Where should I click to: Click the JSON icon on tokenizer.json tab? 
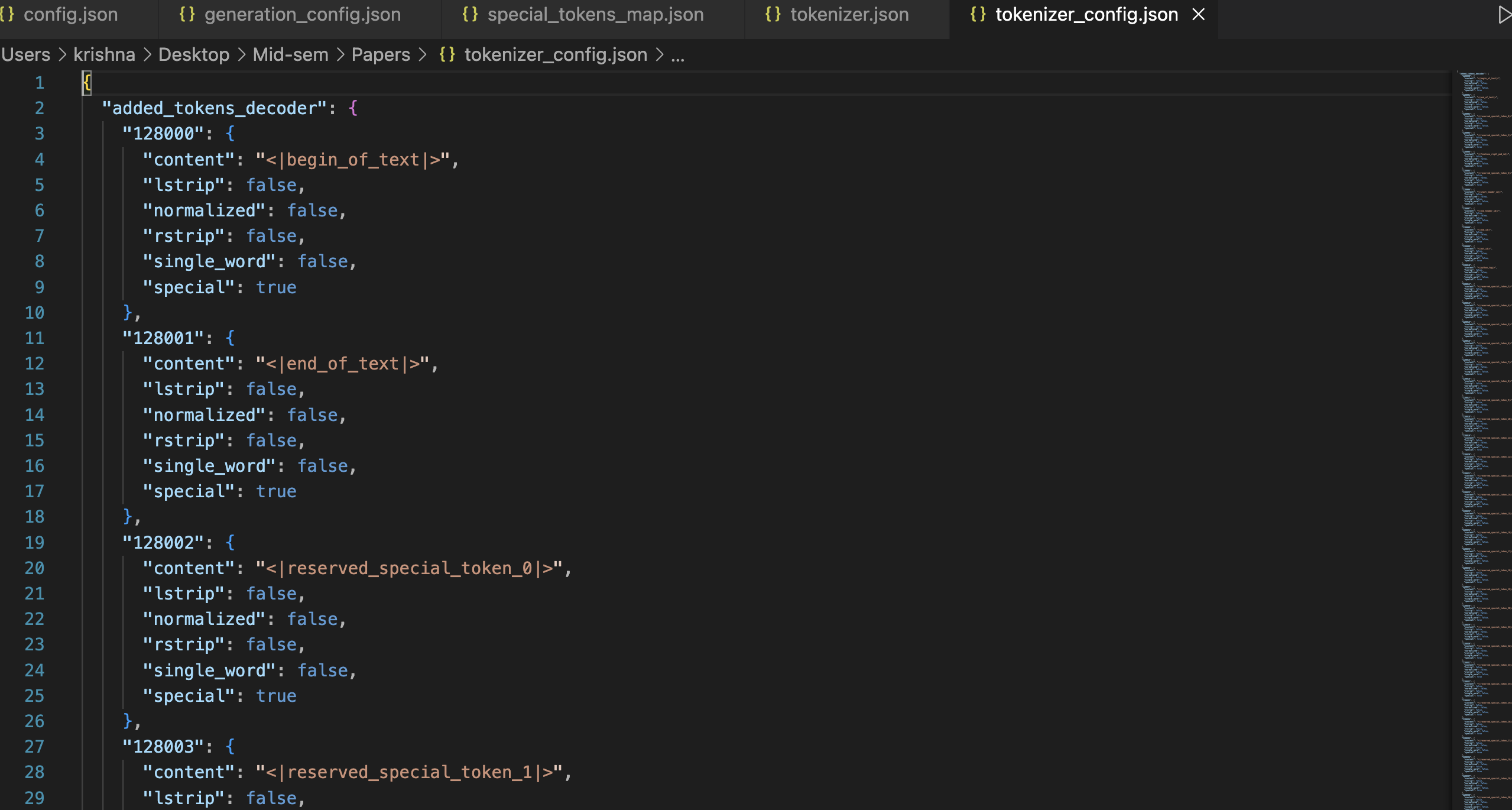point(773,14)
